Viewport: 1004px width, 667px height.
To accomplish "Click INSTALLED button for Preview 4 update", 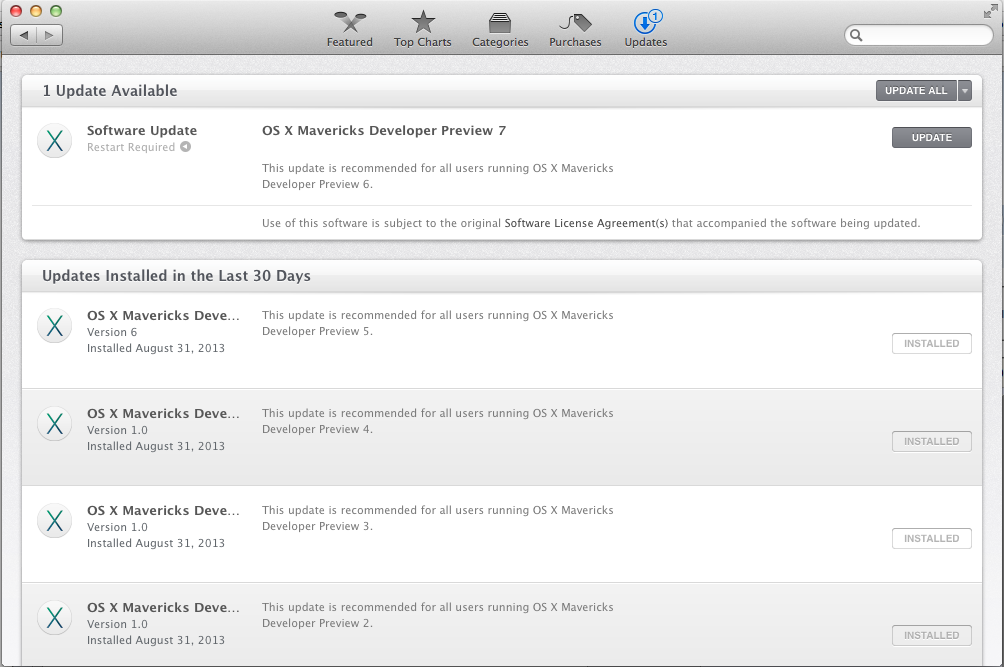I will [932, 441].
